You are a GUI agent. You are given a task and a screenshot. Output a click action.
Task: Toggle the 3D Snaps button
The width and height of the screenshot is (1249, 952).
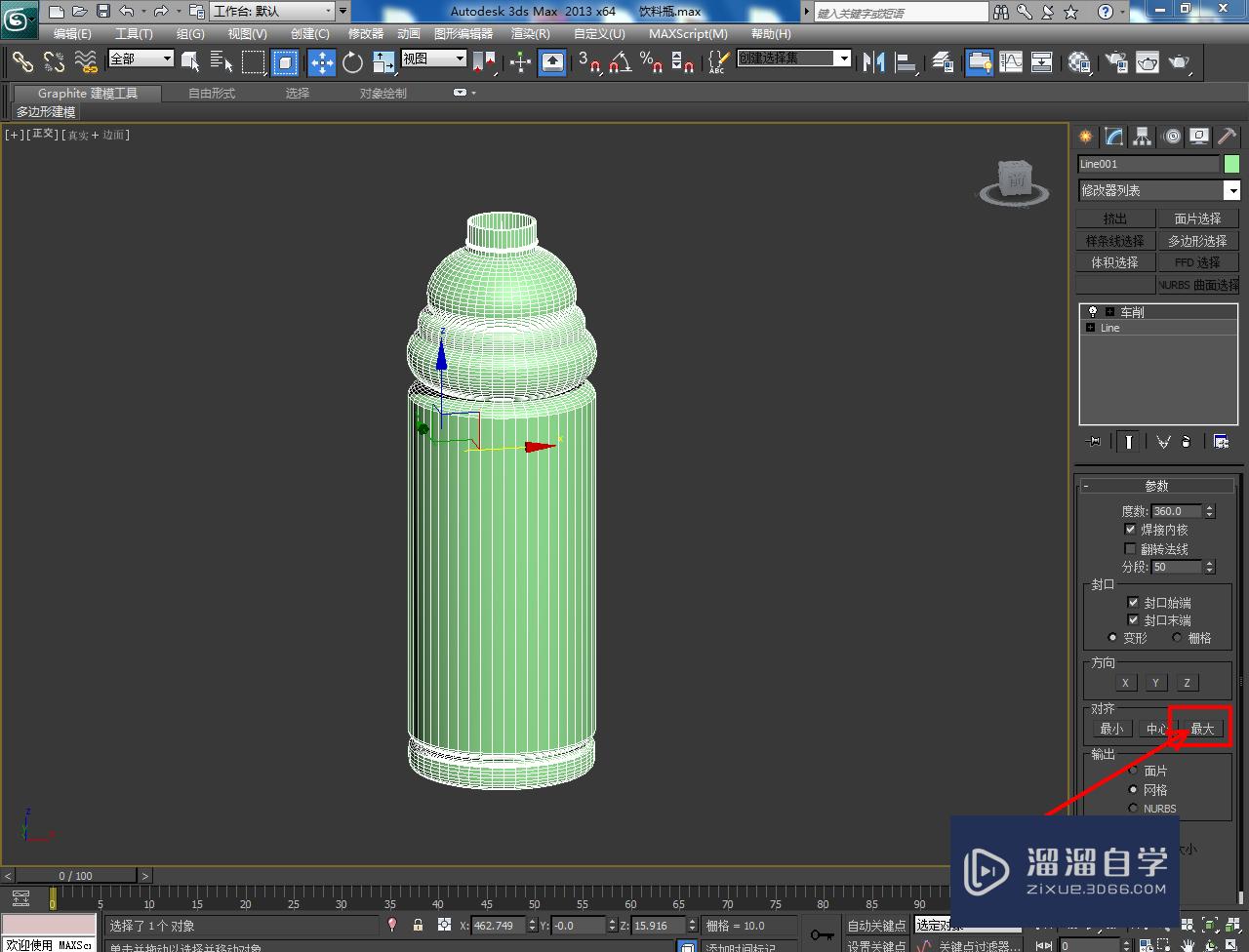(588, 62)
